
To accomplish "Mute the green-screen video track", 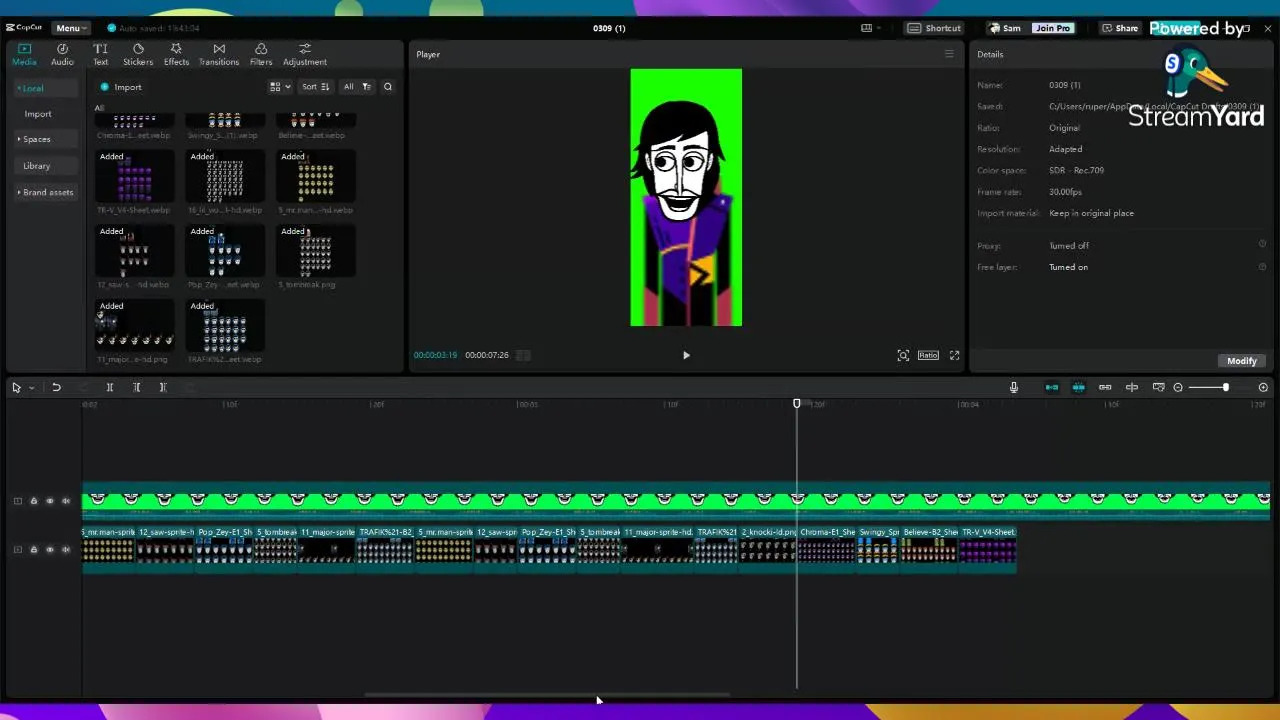I will pos(66,501).
